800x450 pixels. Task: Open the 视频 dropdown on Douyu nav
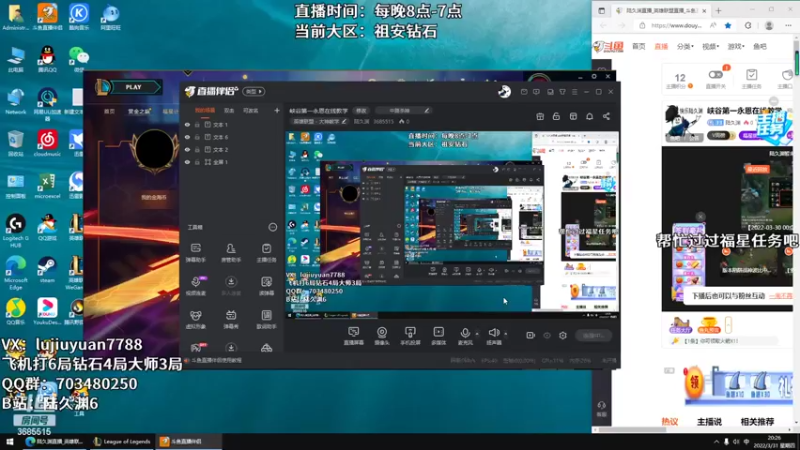coord(710,46)
